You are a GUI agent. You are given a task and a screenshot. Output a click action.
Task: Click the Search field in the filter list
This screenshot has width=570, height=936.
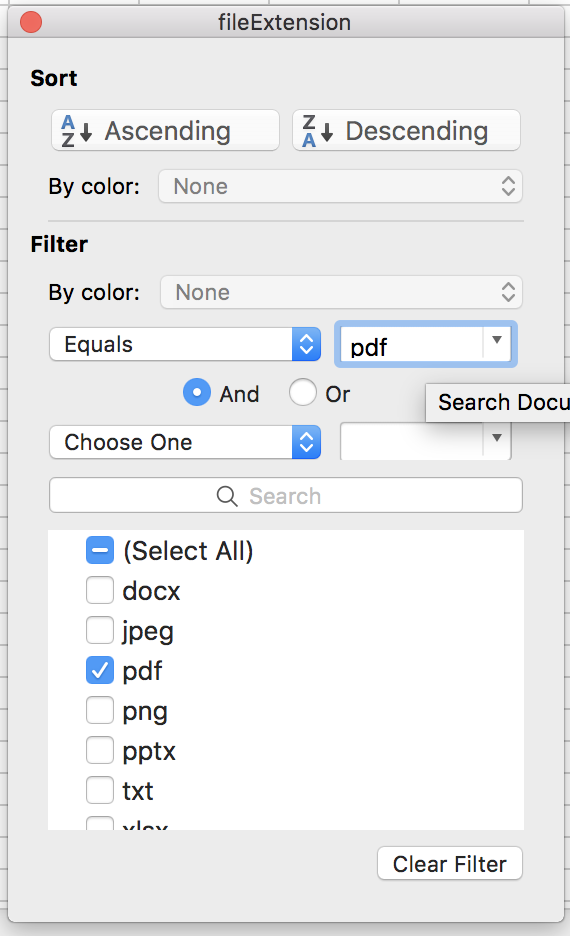point(286,495)
